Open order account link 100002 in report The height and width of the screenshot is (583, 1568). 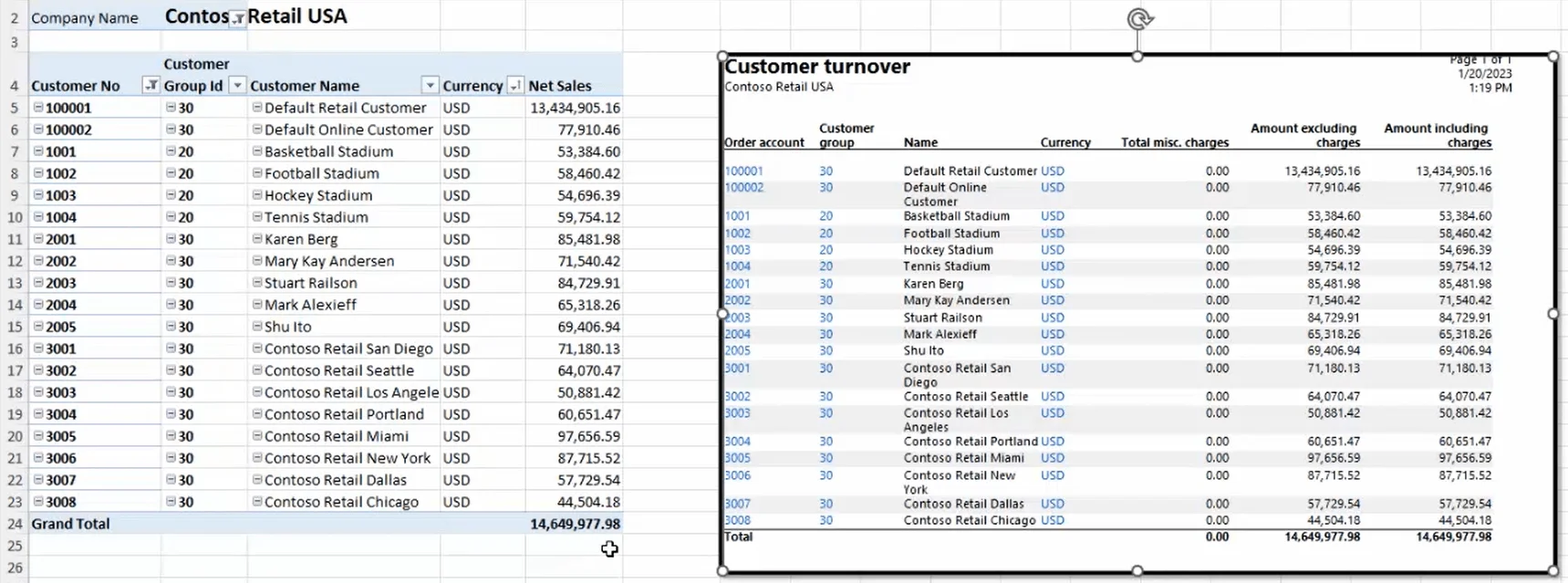743,188
